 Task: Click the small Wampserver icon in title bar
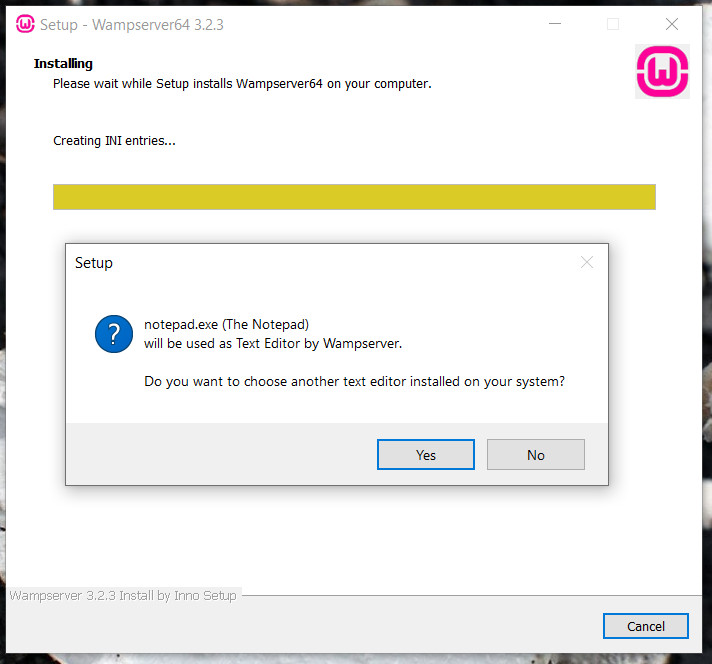pyautogui.click(x=25, y=24)
